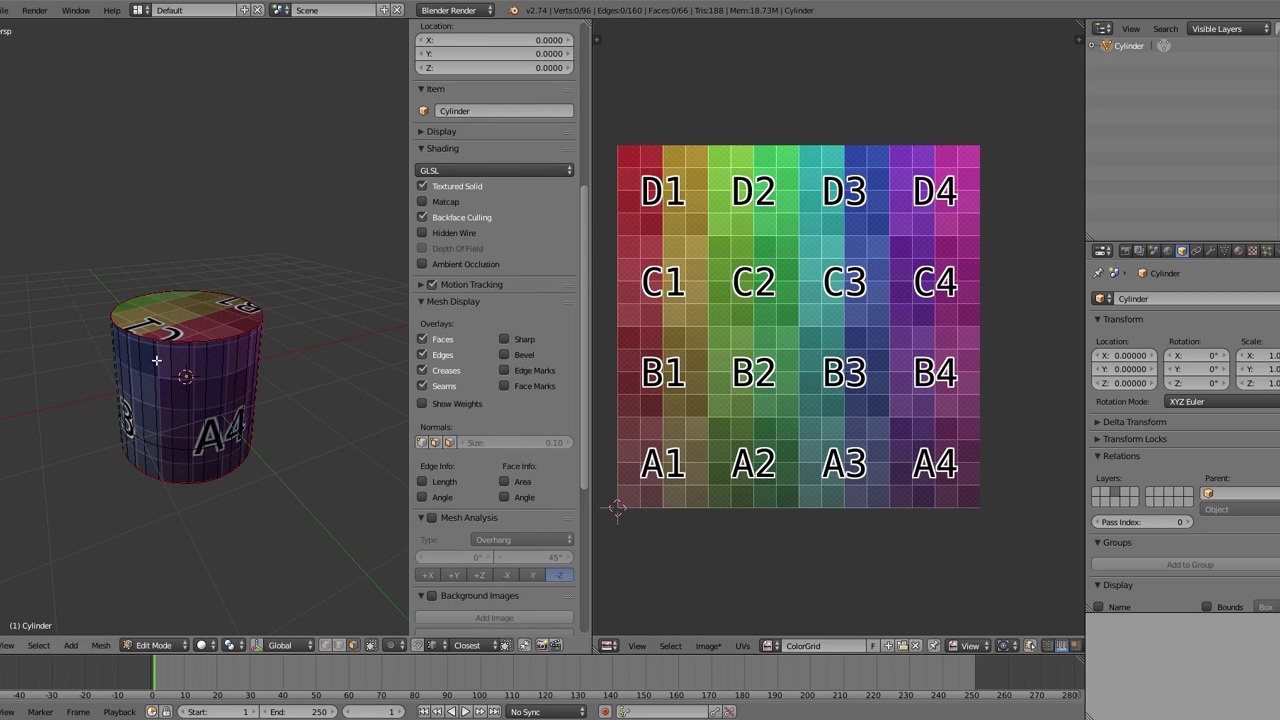Screen dimensions: 1280x720
Task: Open the GLSL shading dropdown
Action: pos(495,170)
